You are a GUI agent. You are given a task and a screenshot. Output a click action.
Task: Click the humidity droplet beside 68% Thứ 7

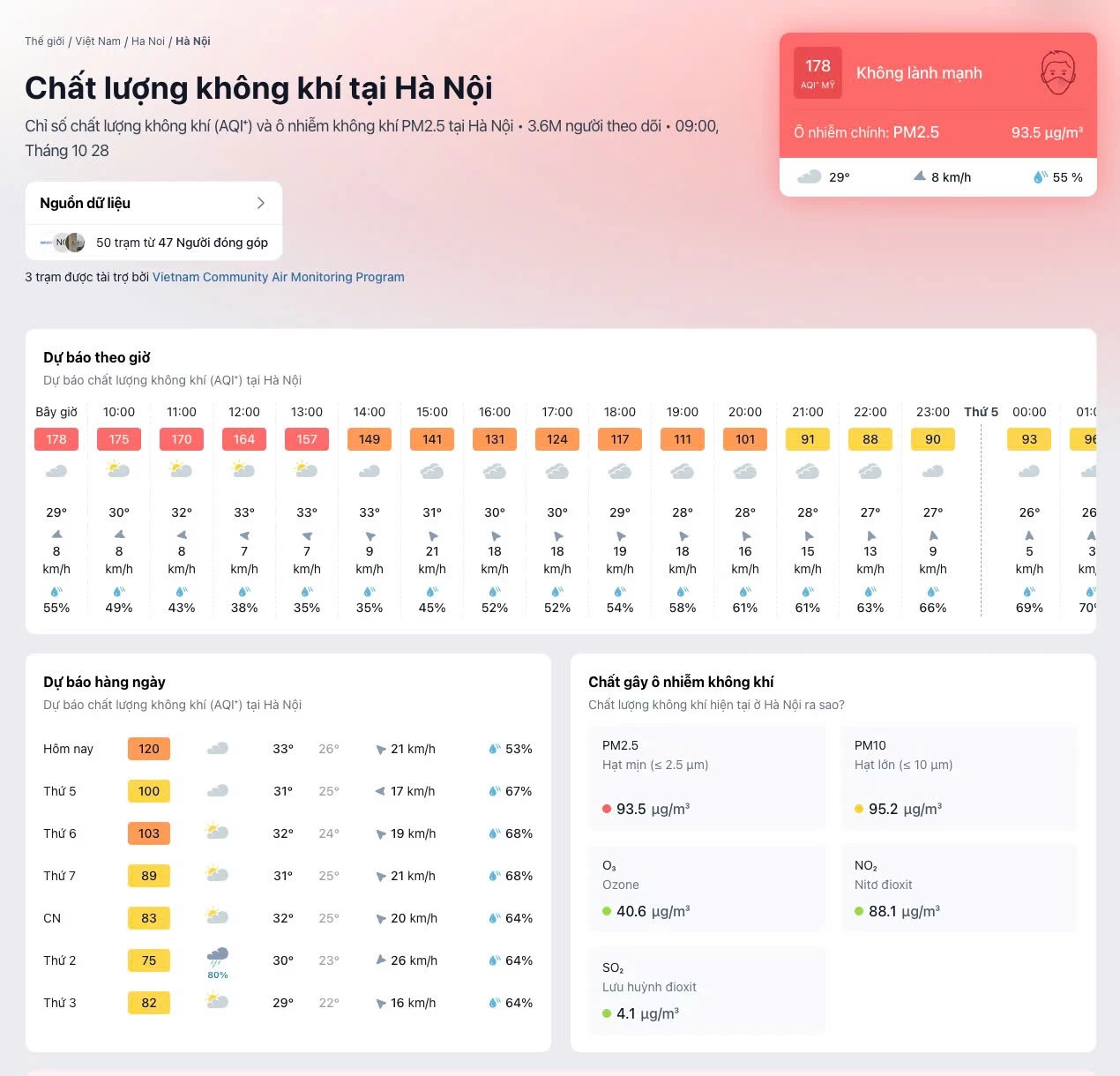coord(495,876)
